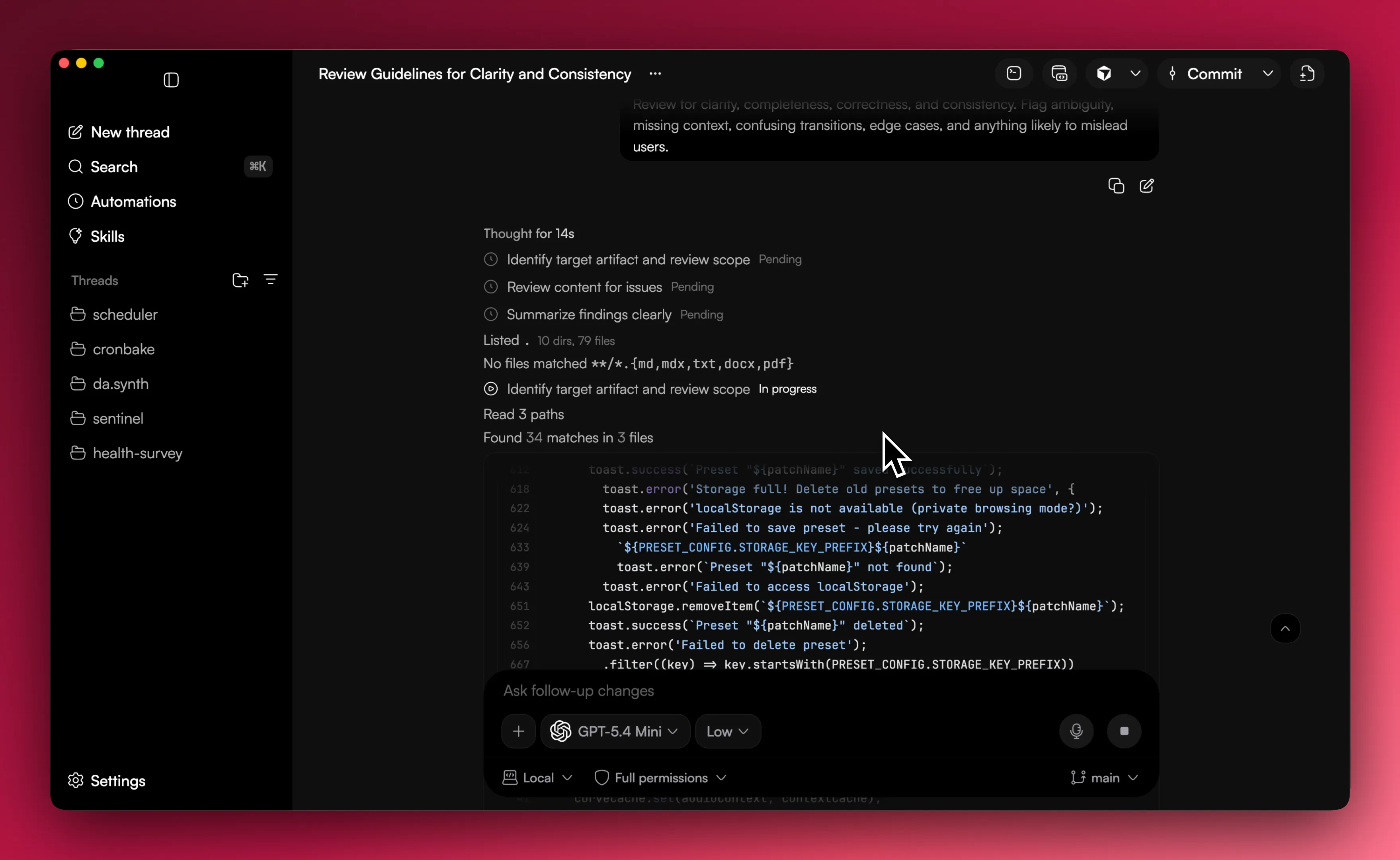Click the filter threads icon
Viewport: 1400px width, 860px height.
(x=271, y=280)
